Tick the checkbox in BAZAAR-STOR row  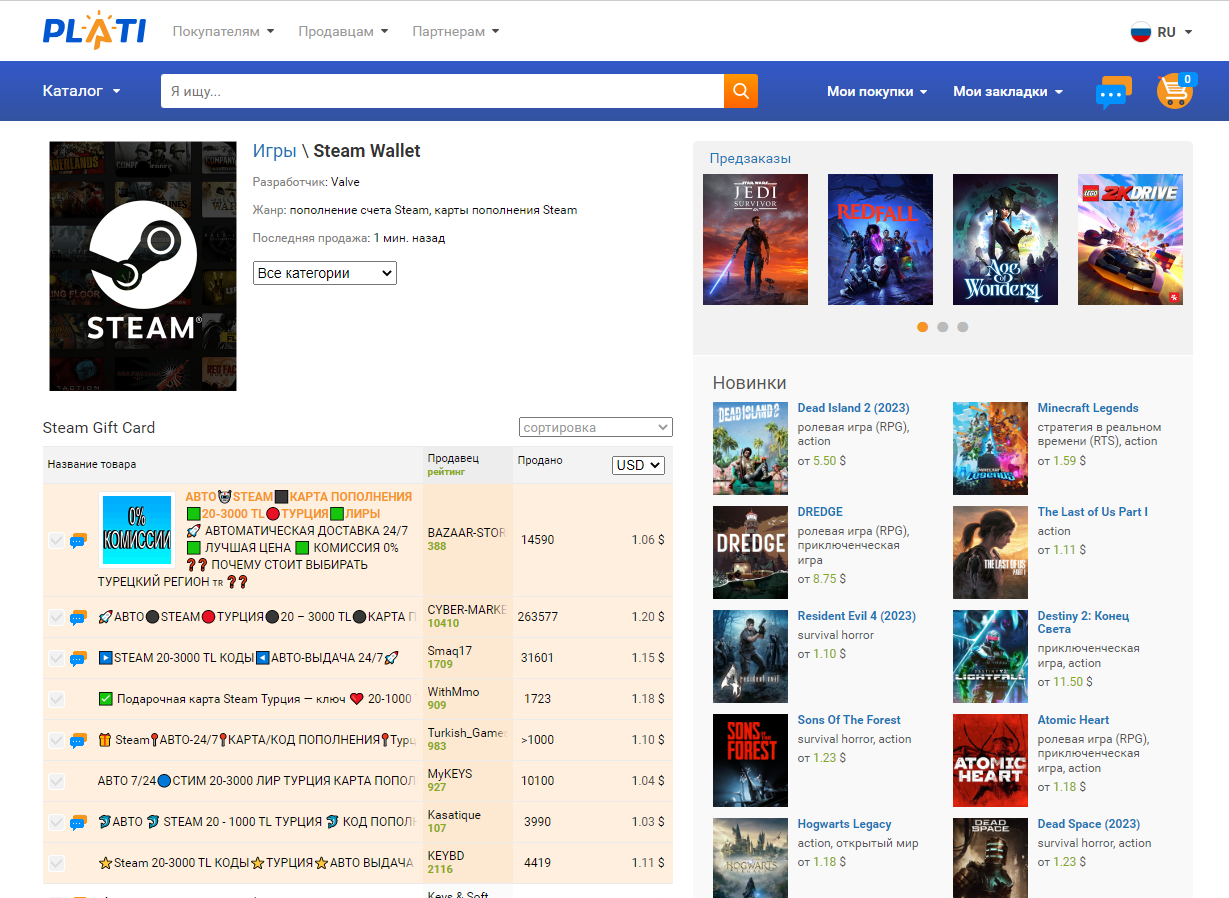[57, 541]
